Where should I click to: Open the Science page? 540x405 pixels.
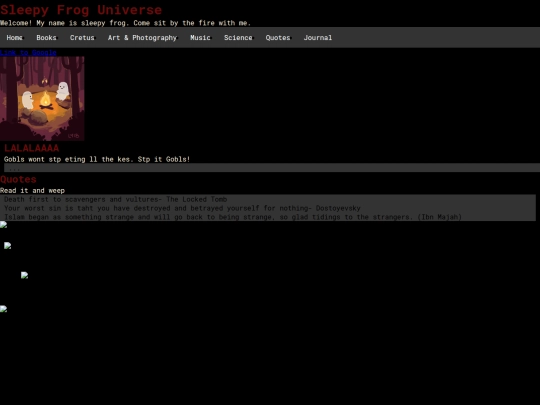click(x=238, y=38)
